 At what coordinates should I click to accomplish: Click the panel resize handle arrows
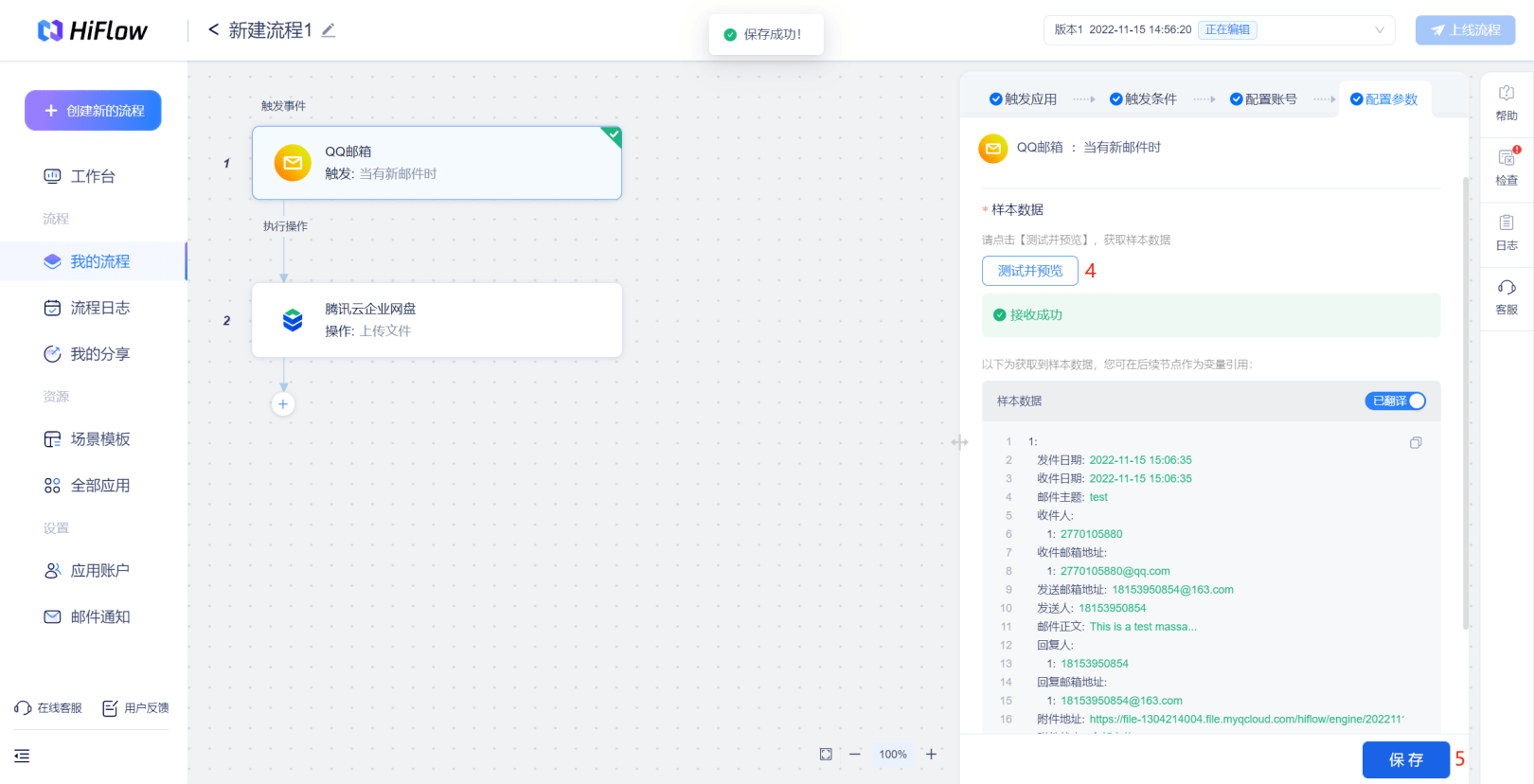click(960, 442)
